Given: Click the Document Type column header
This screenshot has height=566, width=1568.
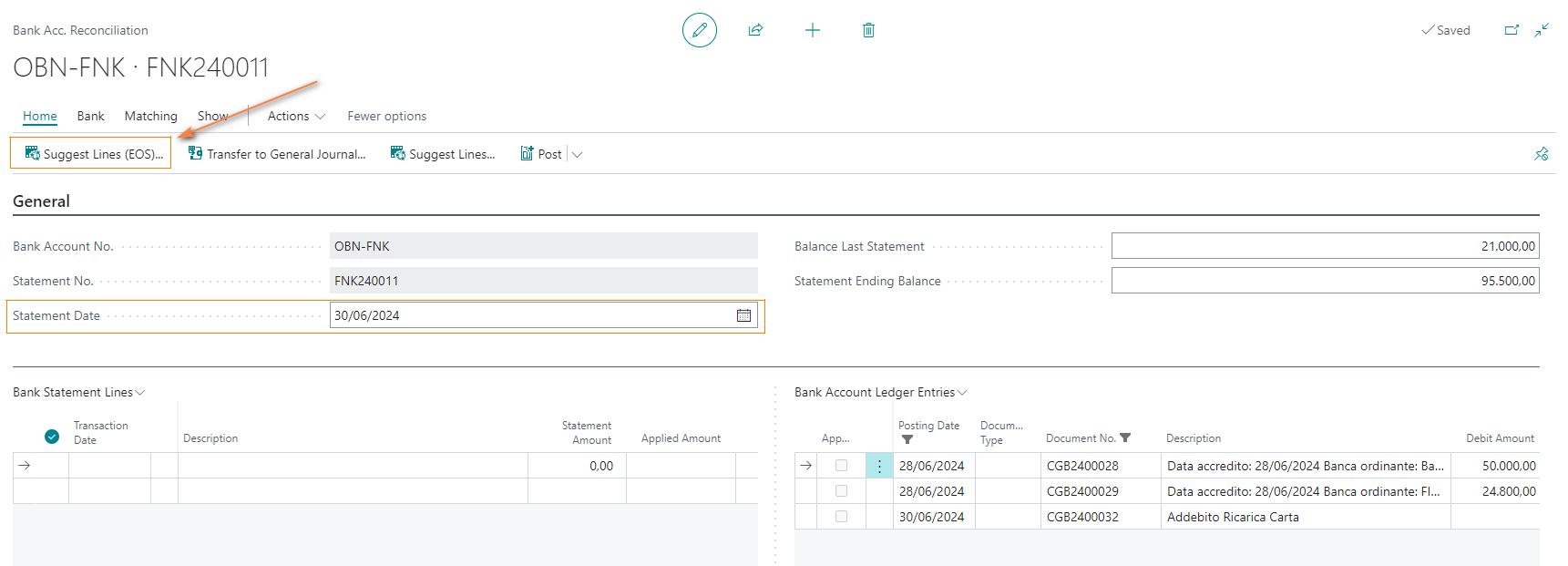Looking at the screenshot, I should [x=1001, y=432].
